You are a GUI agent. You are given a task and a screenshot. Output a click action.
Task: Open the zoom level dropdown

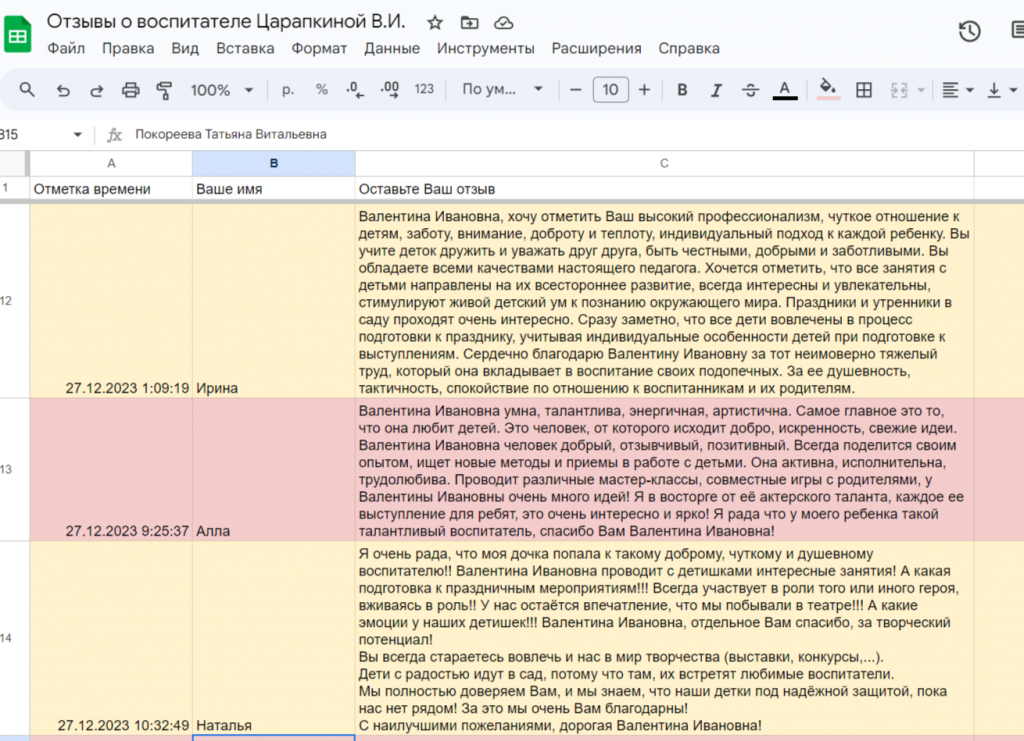coord(219,89)
